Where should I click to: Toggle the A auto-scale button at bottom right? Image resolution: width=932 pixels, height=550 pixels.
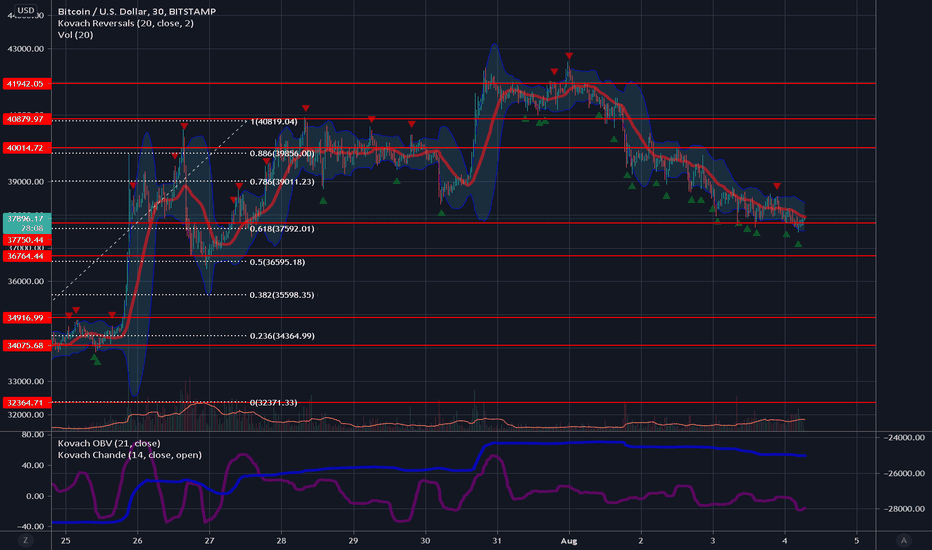[903, 540]
